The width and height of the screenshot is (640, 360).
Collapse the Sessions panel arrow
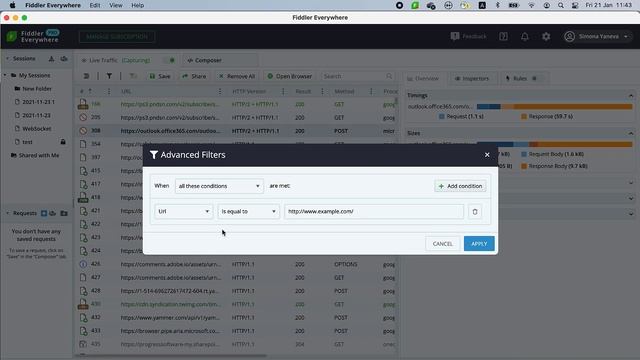[x=7, y=59]
